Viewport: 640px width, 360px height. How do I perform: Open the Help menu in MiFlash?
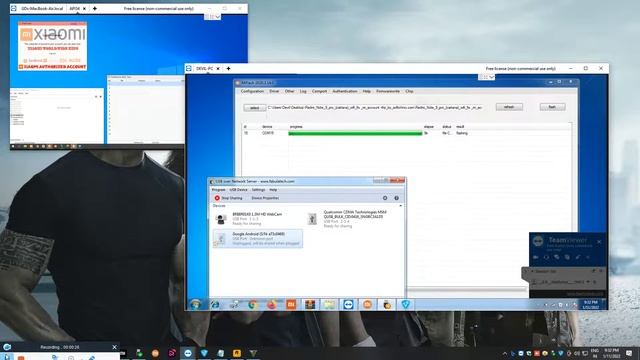367,91
